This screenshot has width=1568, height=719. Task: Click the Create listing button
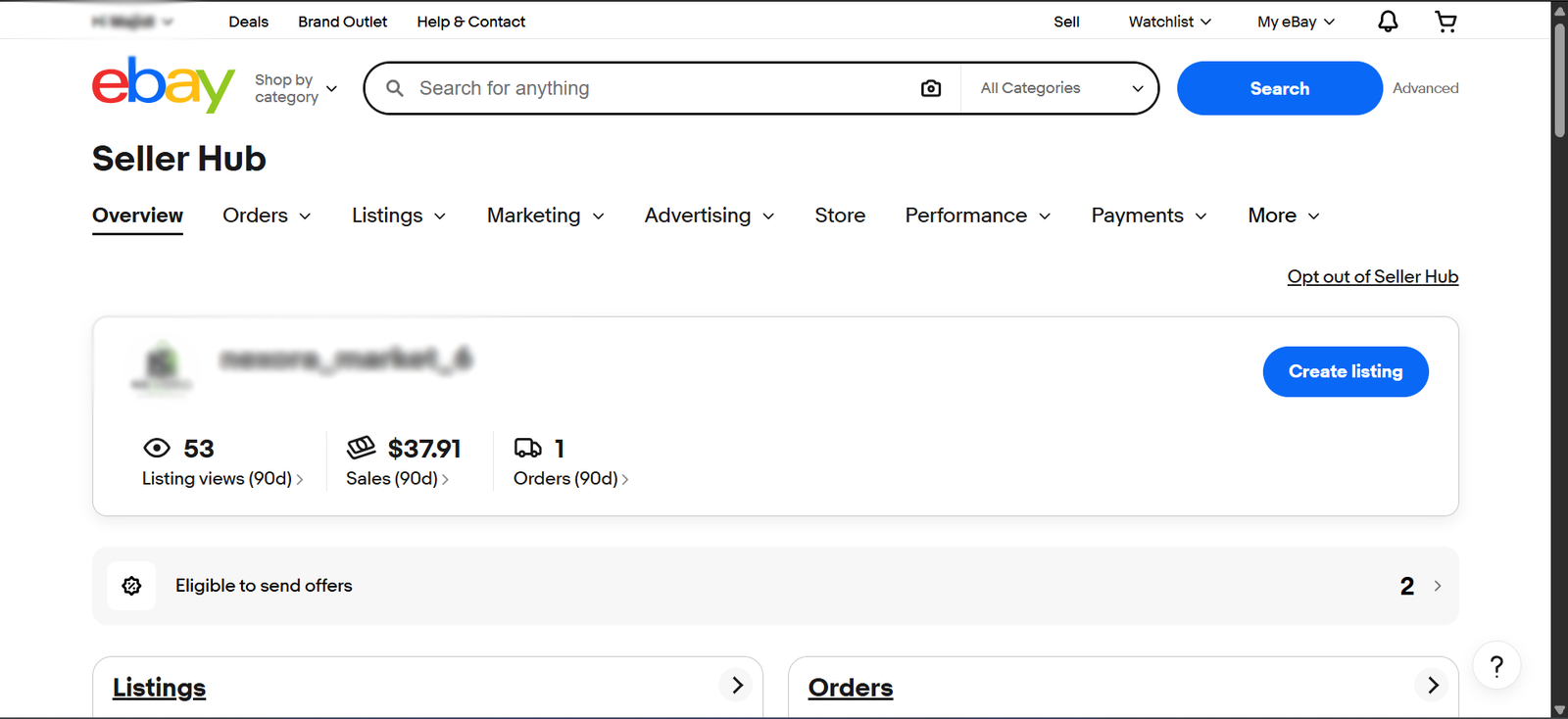coord(1346,371)
